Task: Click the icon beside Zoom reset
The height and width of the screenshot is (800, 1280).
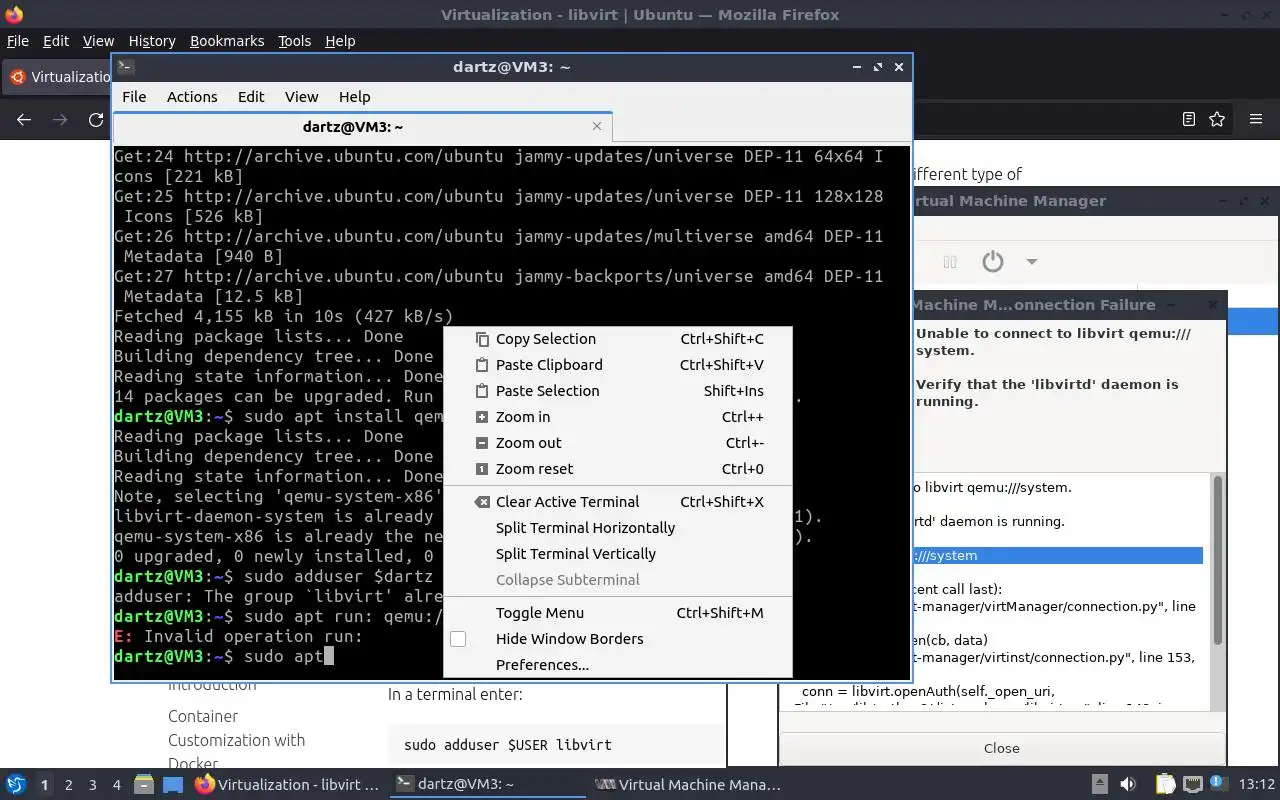Action: 482,469
